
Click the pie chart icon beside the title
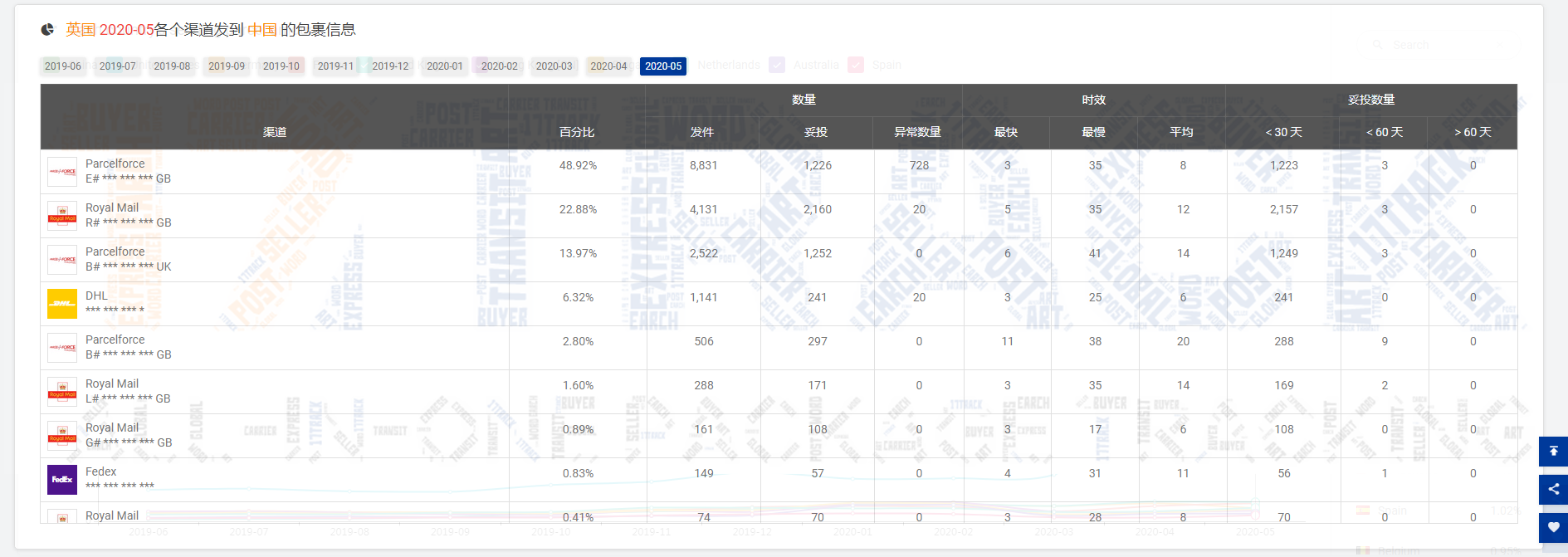(x=47, y=30)
